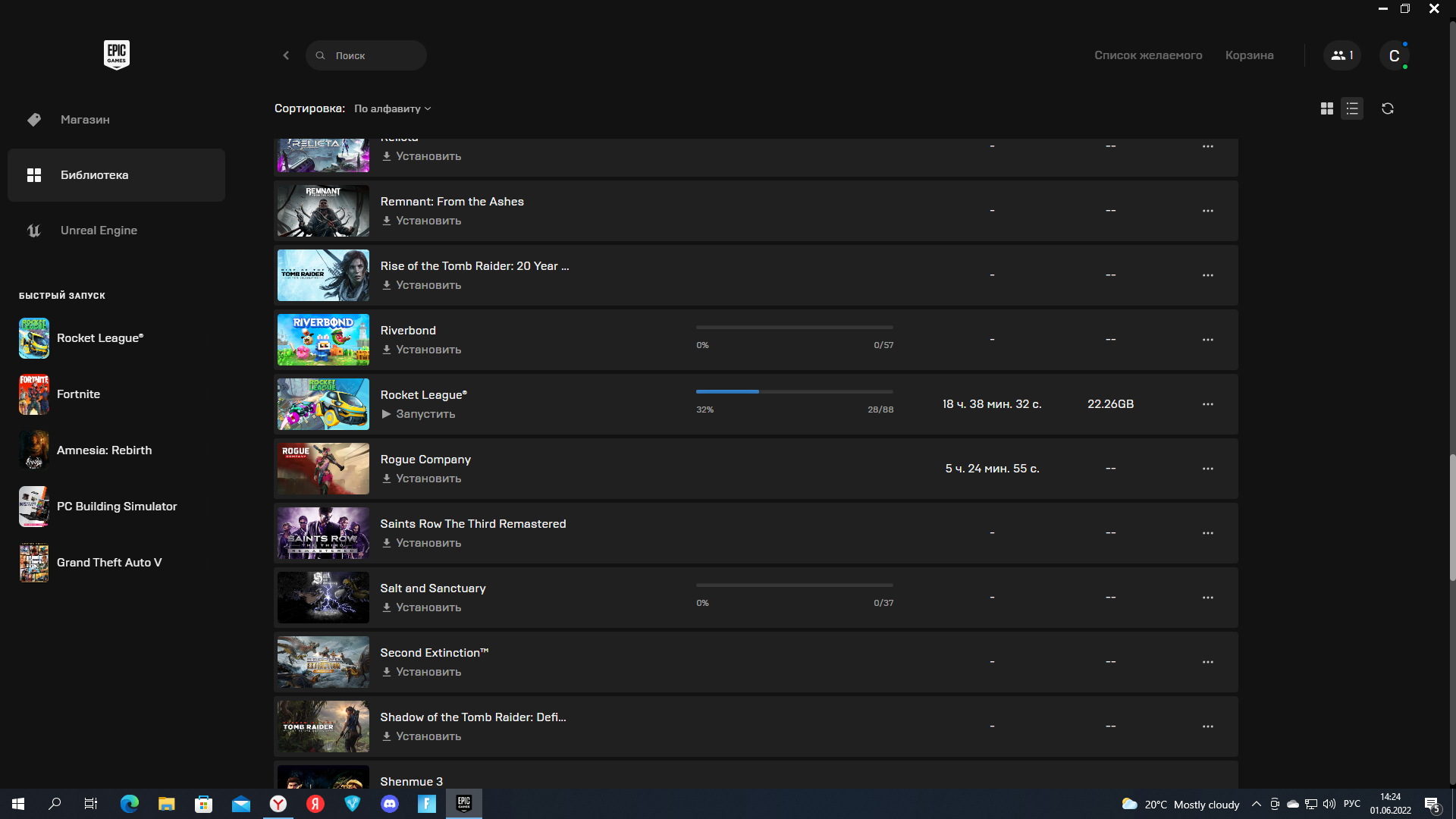Click the Riverbond cover thumbnail
Viewport: 1456px width, 819px height.
pyautogui.click(x=323, y=340)
